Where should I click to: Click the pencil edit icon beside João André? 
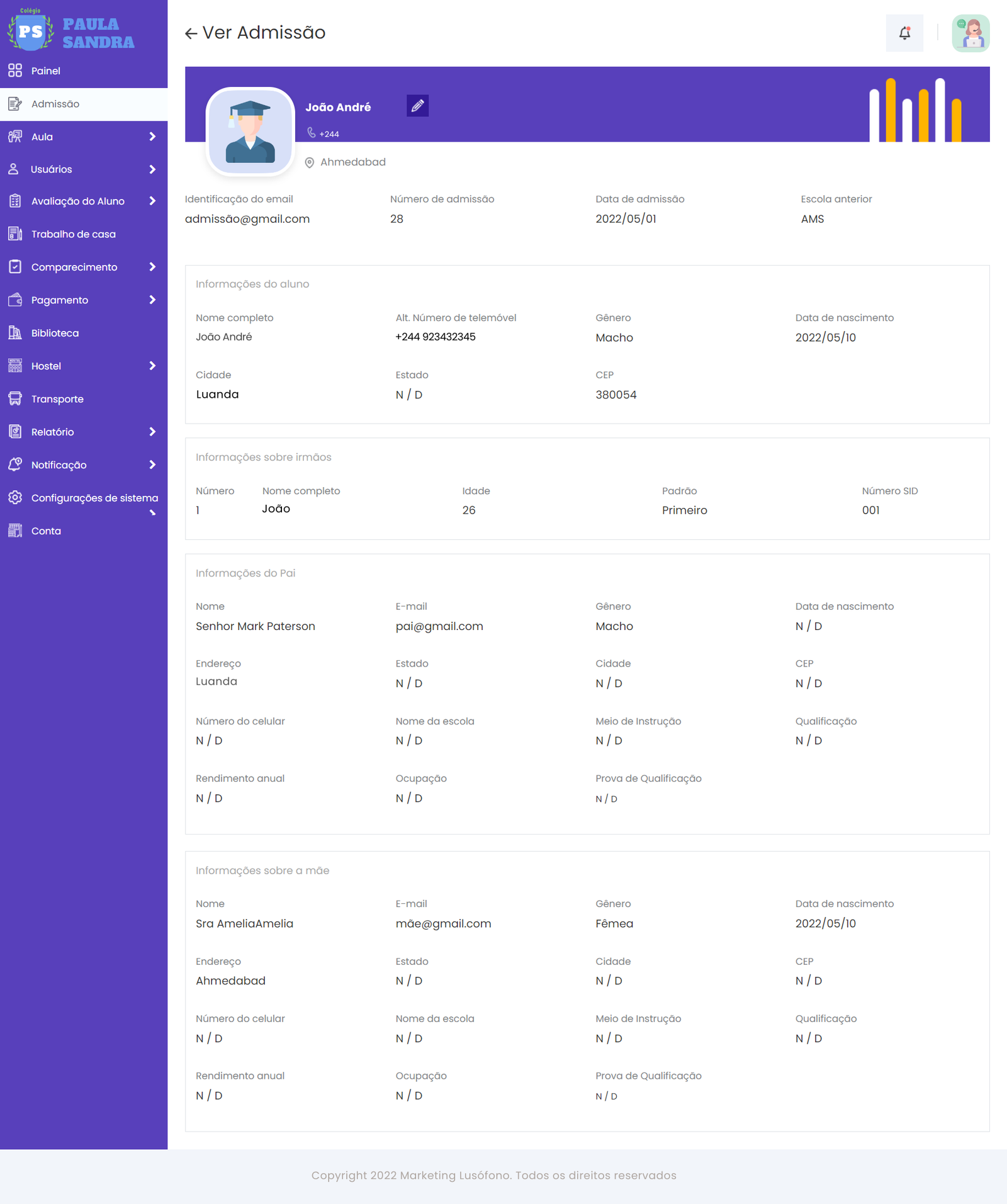(x=417, y=106)
